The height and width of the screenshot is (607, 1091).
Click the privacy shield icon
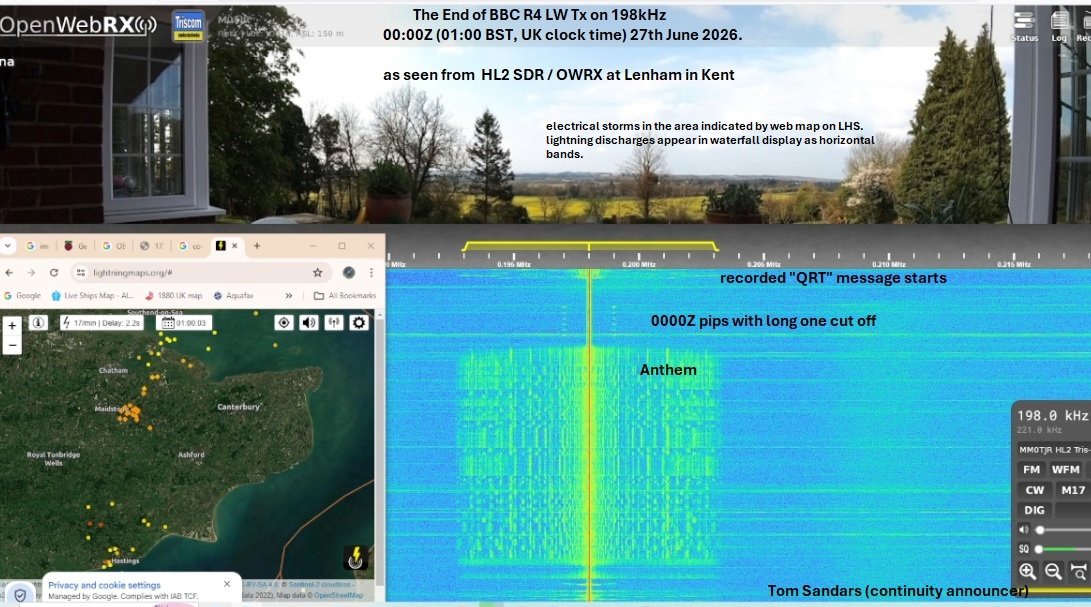[20, 595]
